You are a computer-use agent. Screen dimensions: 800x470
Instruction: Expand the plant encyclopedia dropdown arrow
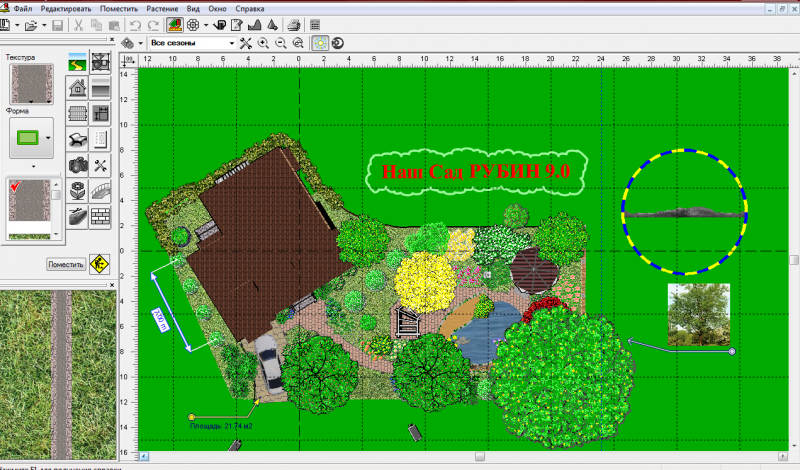206,25
